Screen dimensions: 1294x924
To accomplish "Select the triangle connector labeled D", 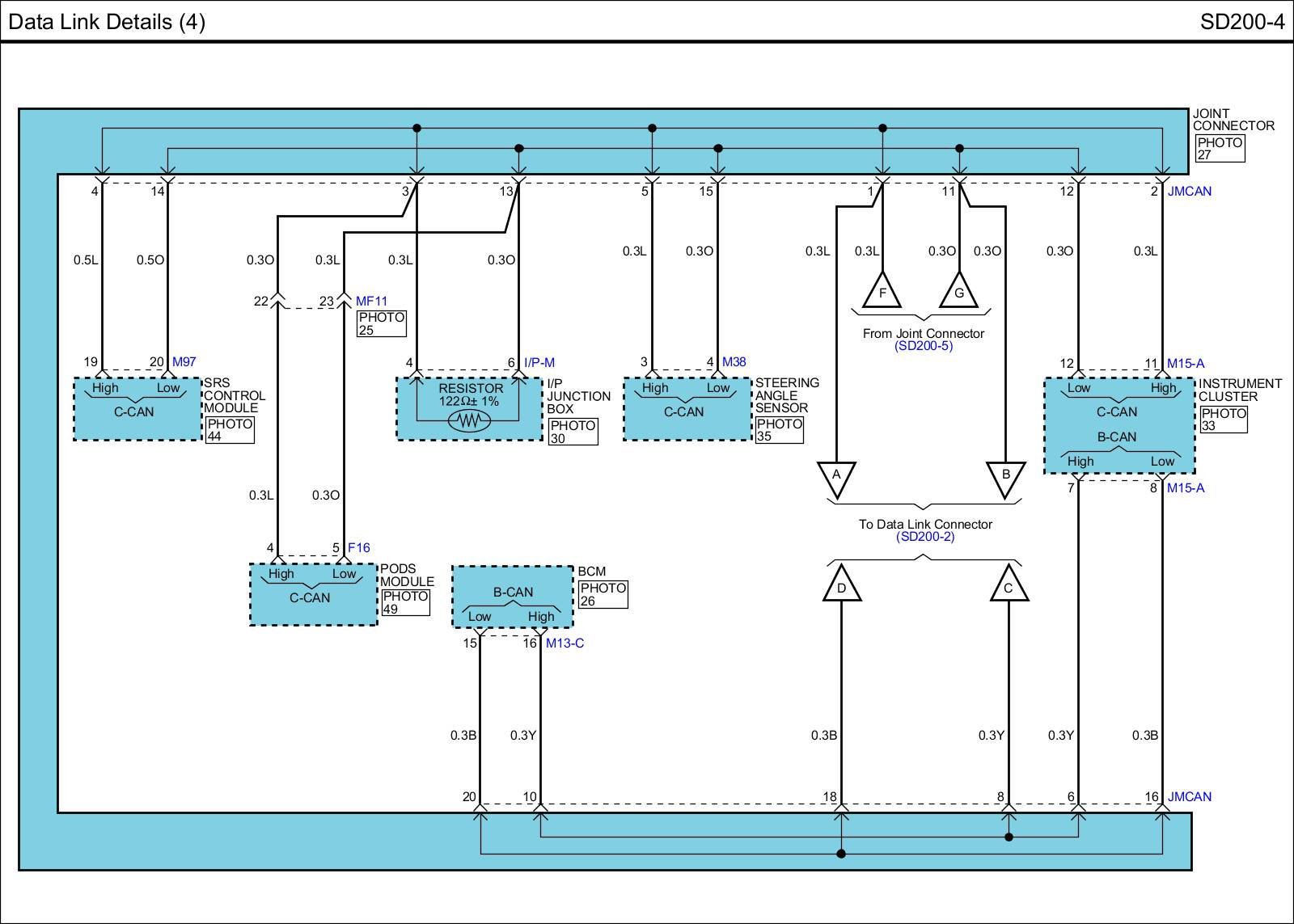I will (841, 585).
